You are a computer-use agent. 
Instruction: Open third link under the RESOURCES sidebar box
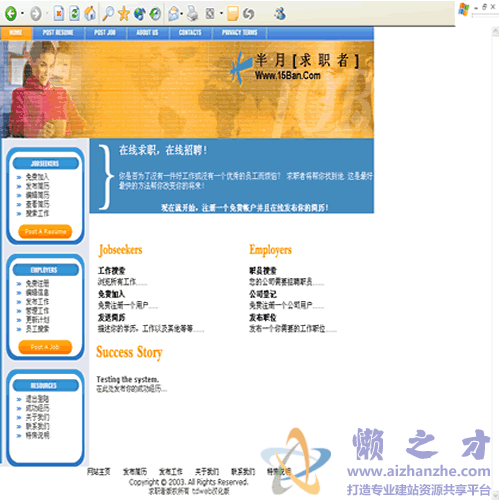tap(37, 417)
